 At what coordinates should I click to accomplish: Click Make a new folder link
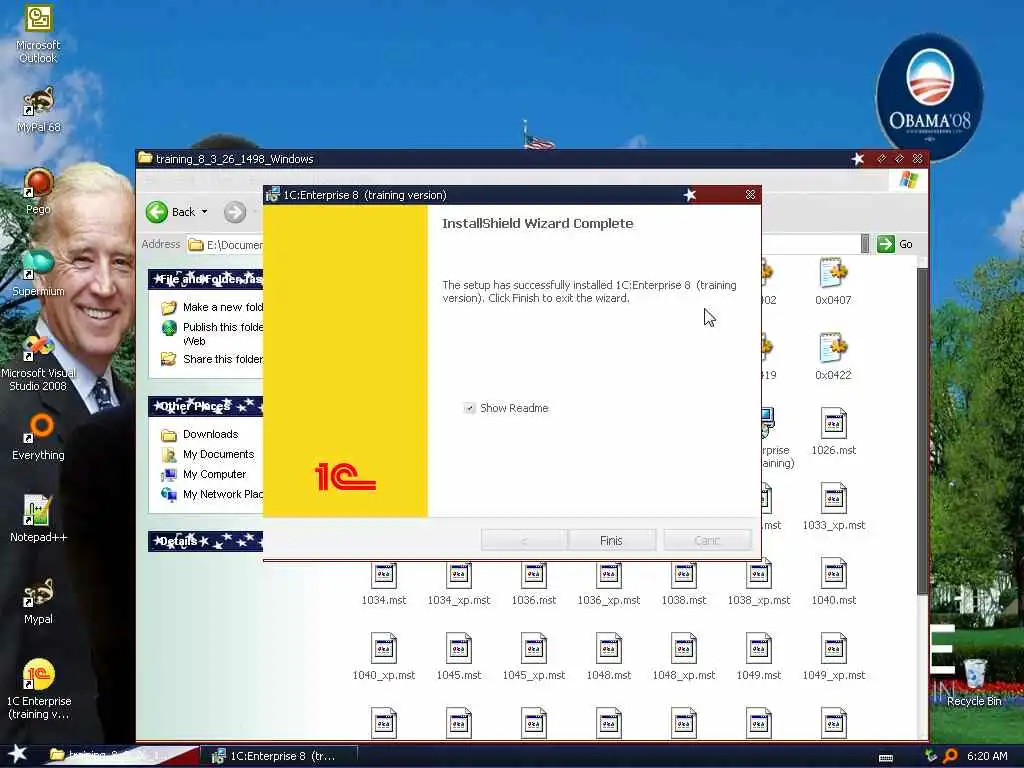tap(212, 307)
